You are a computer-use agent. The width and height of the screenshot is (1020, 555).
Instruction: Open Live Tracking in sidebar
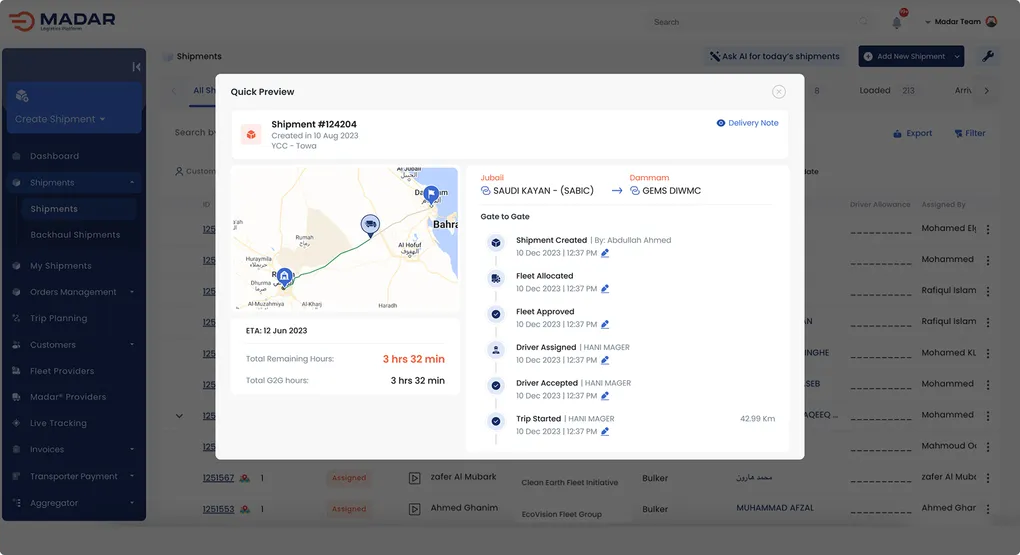58,423
